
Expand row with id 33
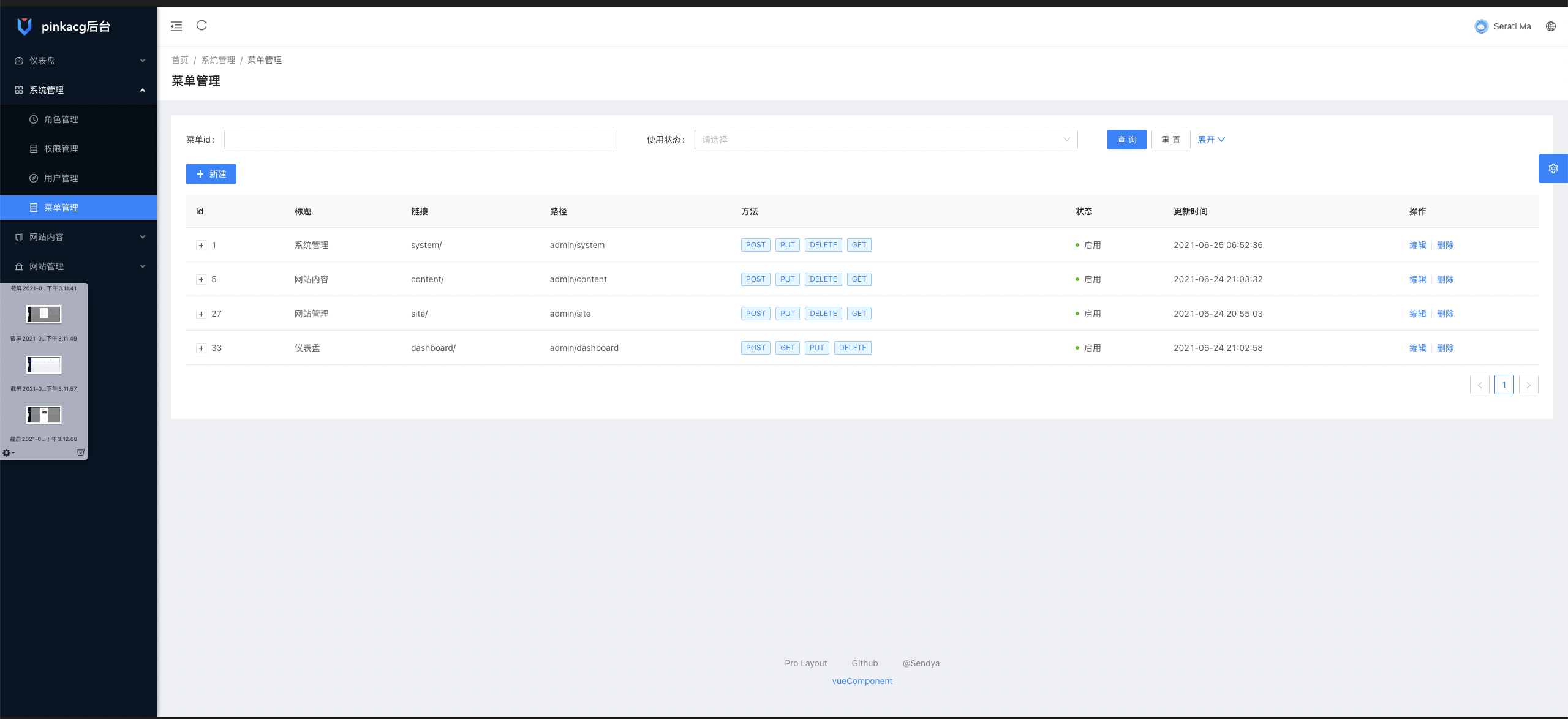click(201, 348)
